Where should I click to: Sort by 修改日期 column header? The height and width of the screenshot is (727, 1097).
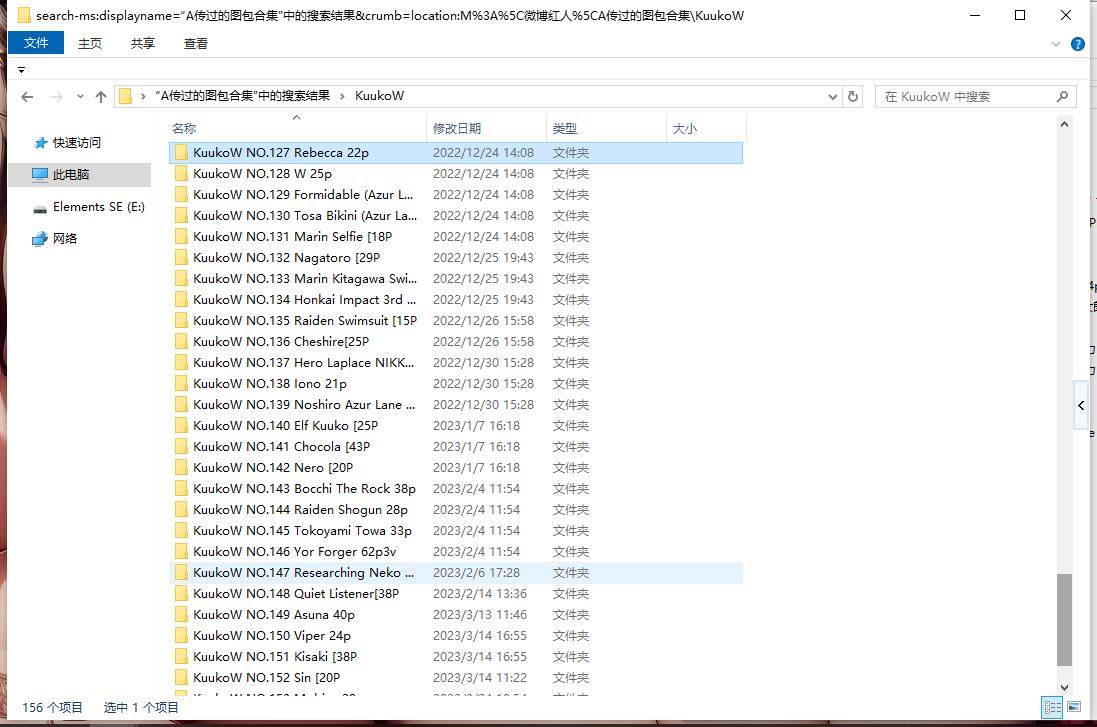[x=486, y=128]
